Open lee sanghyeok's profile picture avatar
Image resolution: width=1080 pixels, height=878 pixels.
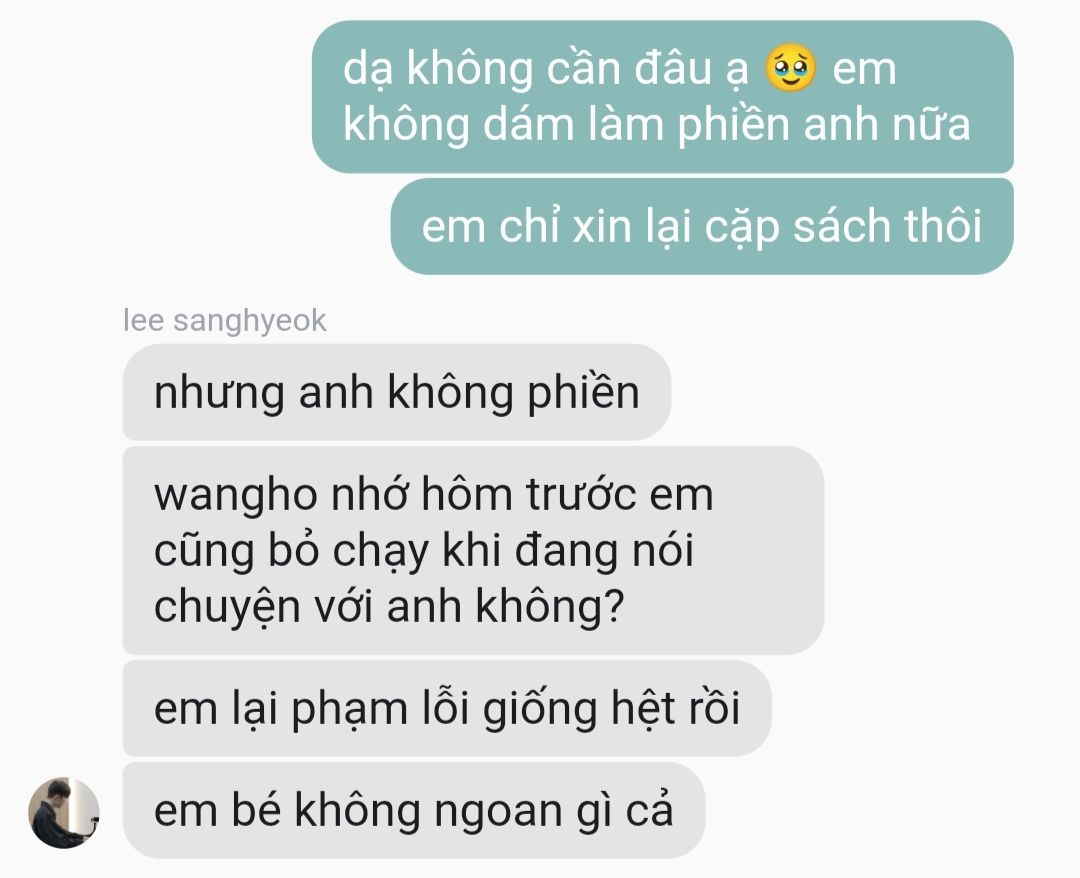coord(64,813)
